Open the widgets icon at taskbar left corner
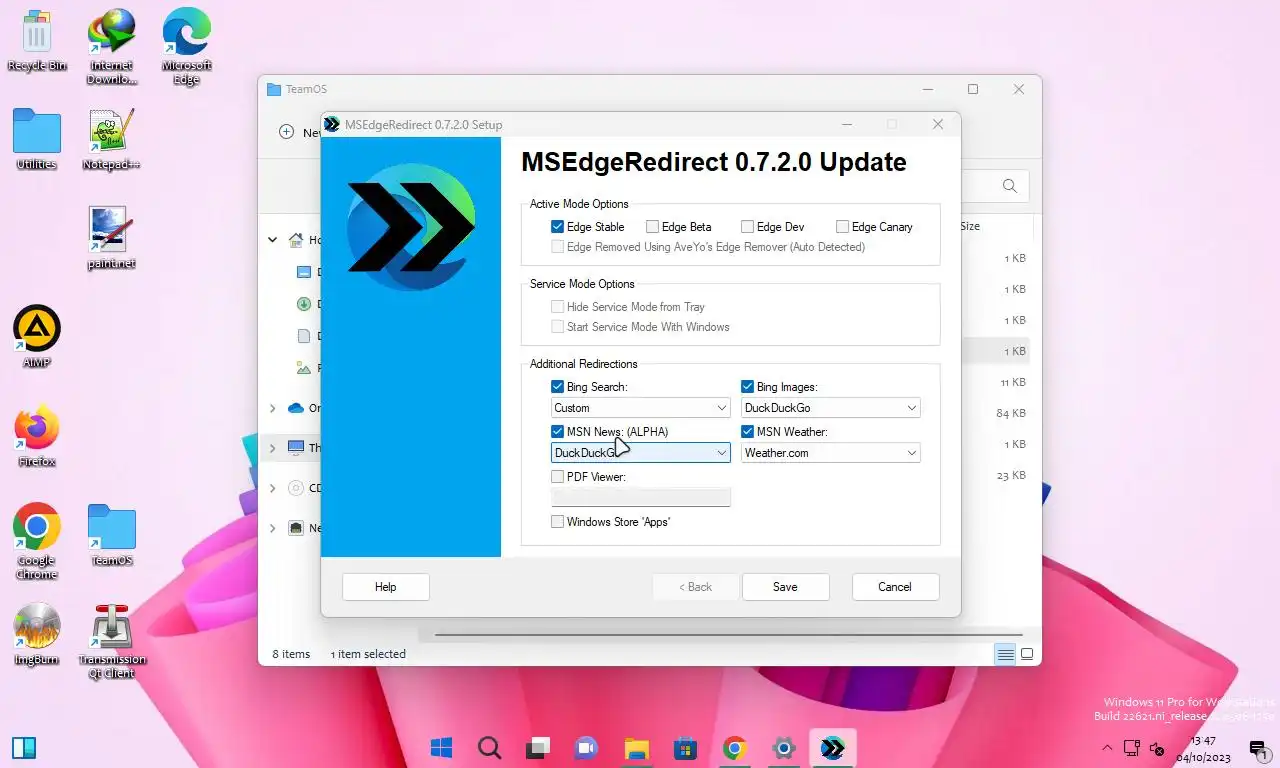The image size is (1280, 768). (24, 747)
